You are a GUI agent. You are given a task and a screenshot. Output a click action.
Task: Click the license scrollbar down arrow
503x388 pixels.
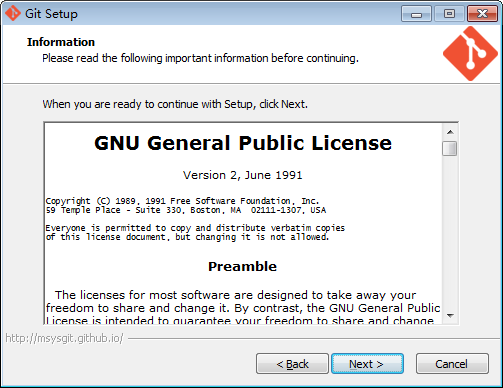pos(450,315)
